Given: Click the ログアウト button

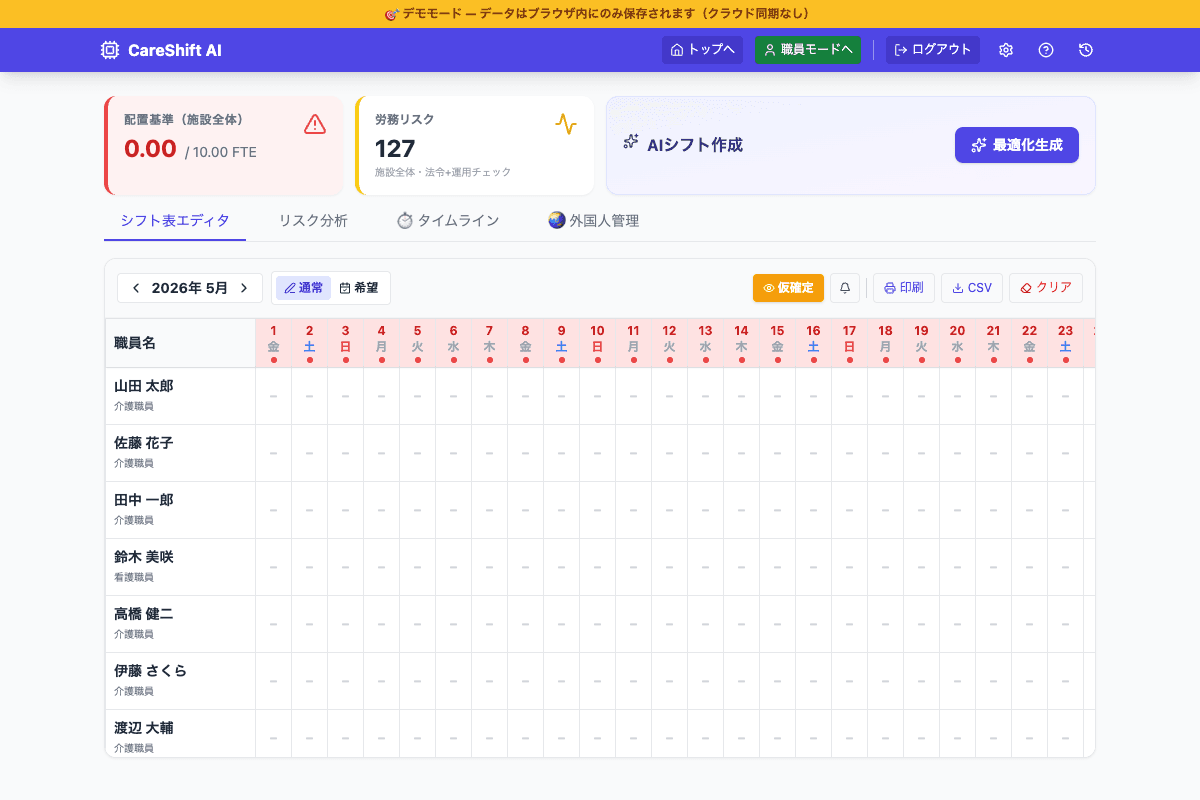Looking at the screenshot, I should 933,50.
